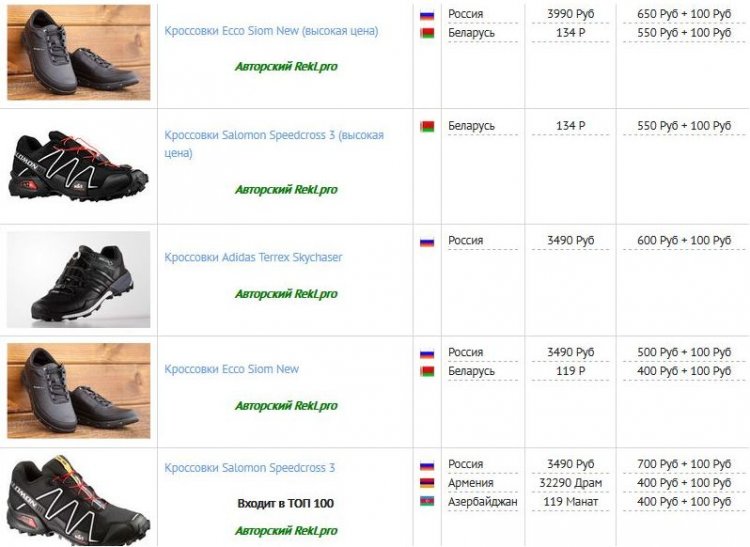This screenshot has width=750, height=547.
Task: Click the Salomon Speedcross 3 (высокая цена) product image
Action: click(79, 166)
